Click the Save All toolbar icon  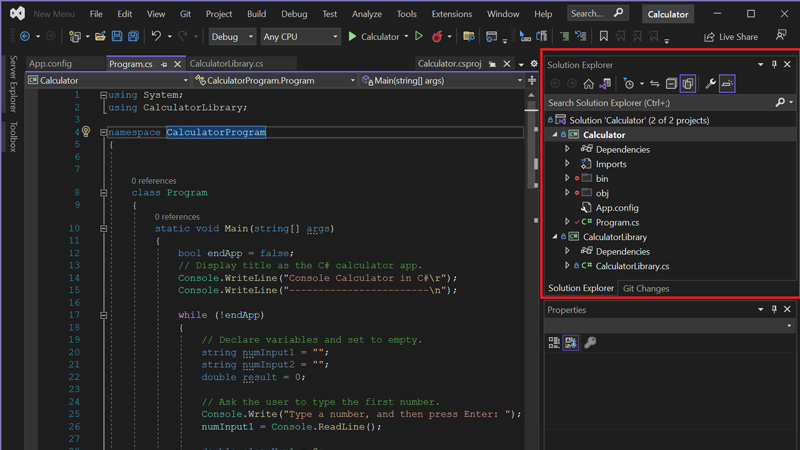coord(133,37)
